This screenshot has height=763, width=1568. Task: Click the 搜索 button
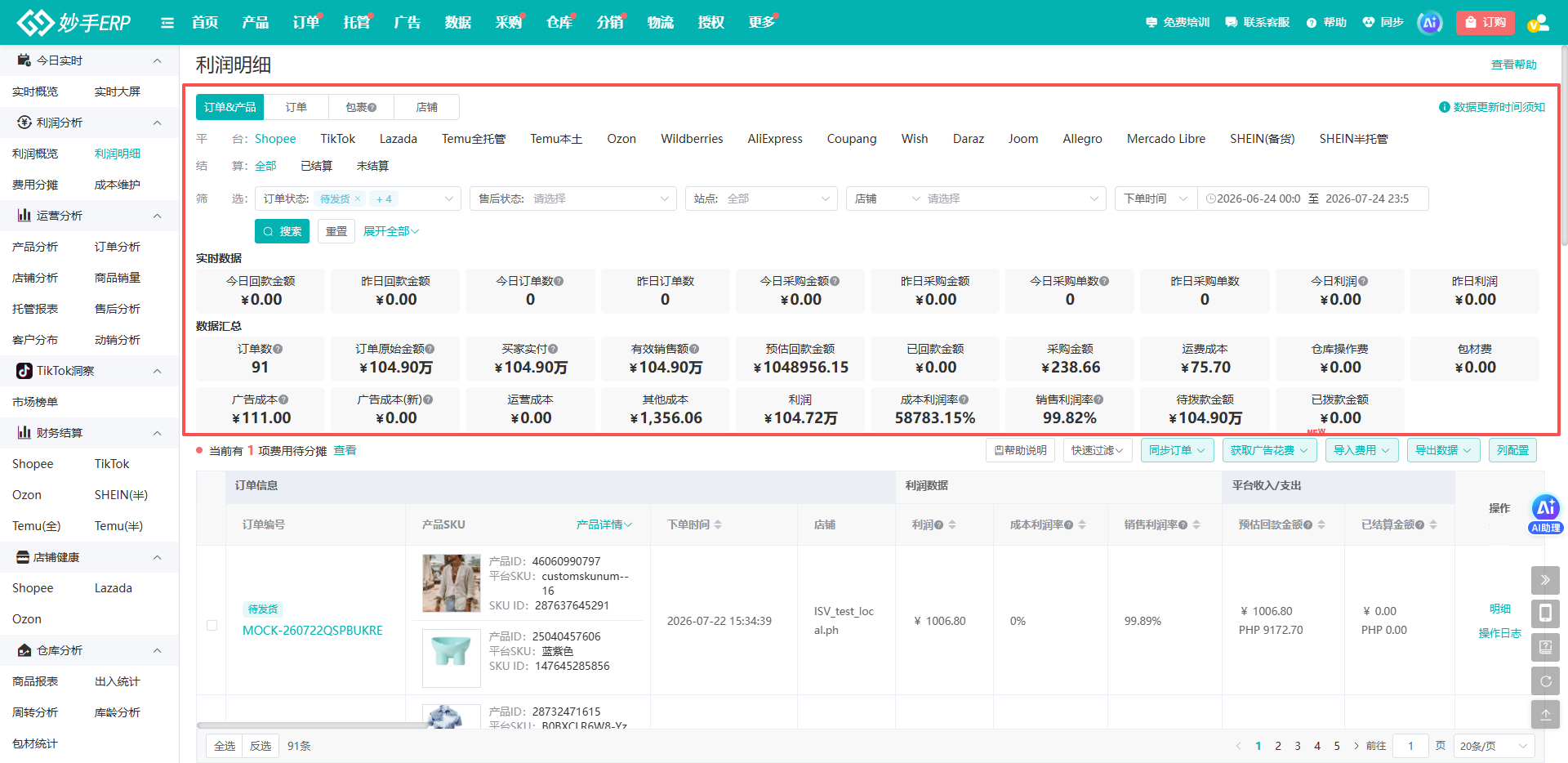(282, 231)
